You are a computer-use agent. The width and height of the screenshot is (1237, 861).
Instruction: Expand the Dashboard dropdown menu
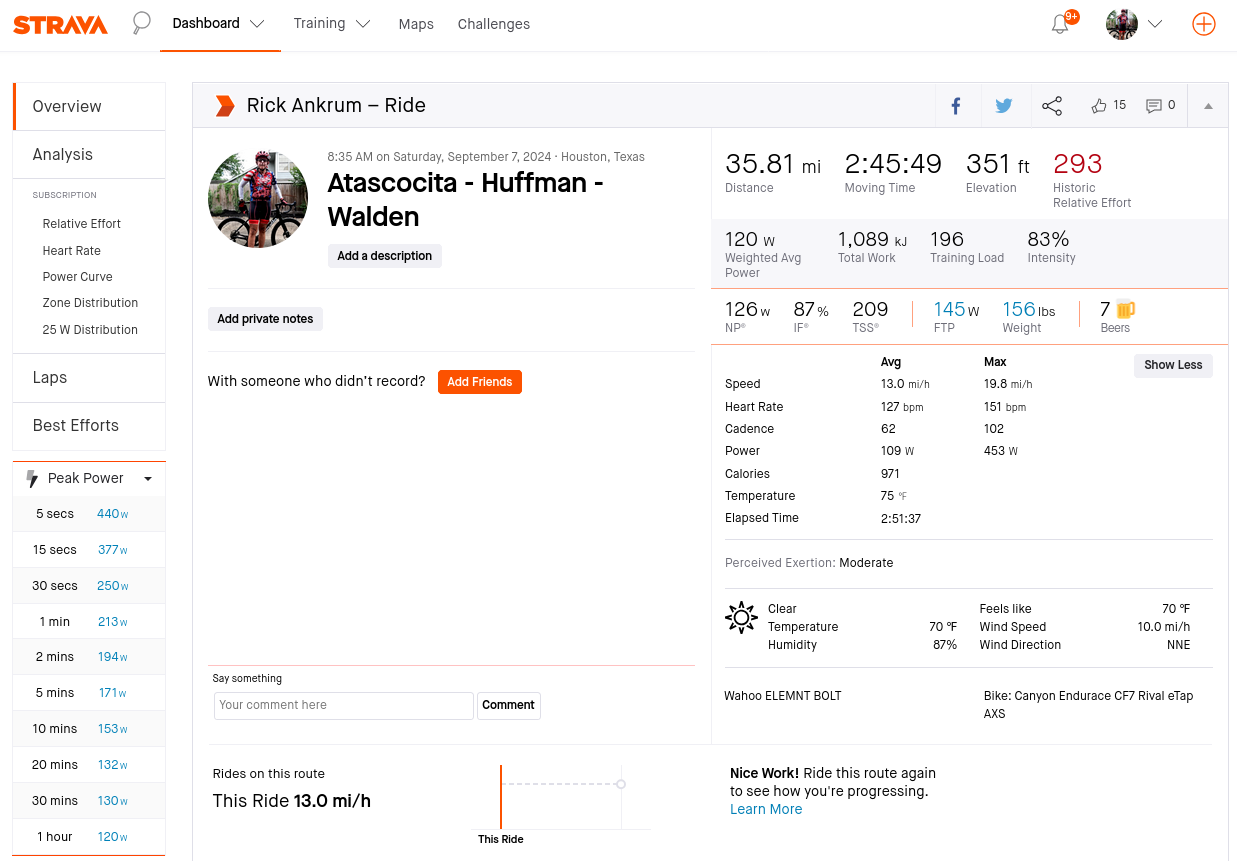click(257, 24)
